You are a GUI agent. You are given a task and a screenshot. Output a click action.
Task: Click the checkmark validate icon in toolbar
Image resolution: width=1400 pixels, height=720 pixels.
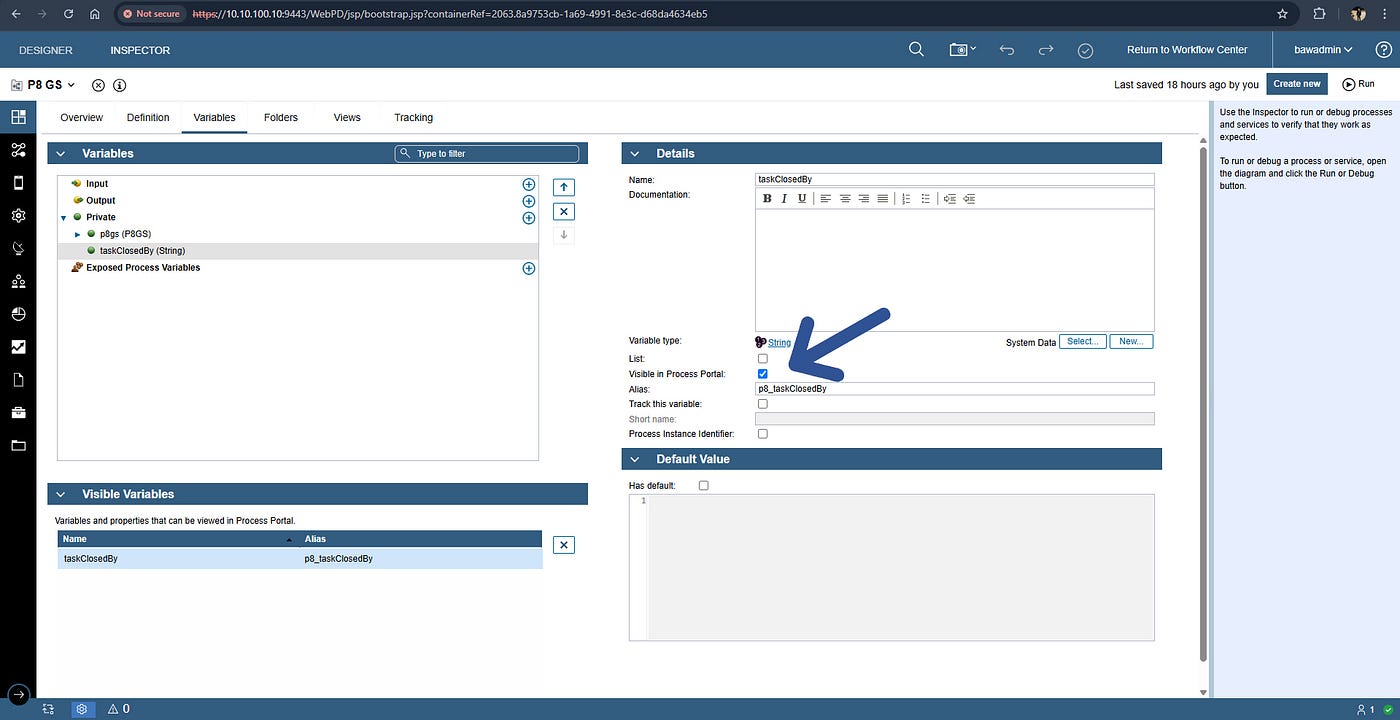(1086, 50)
